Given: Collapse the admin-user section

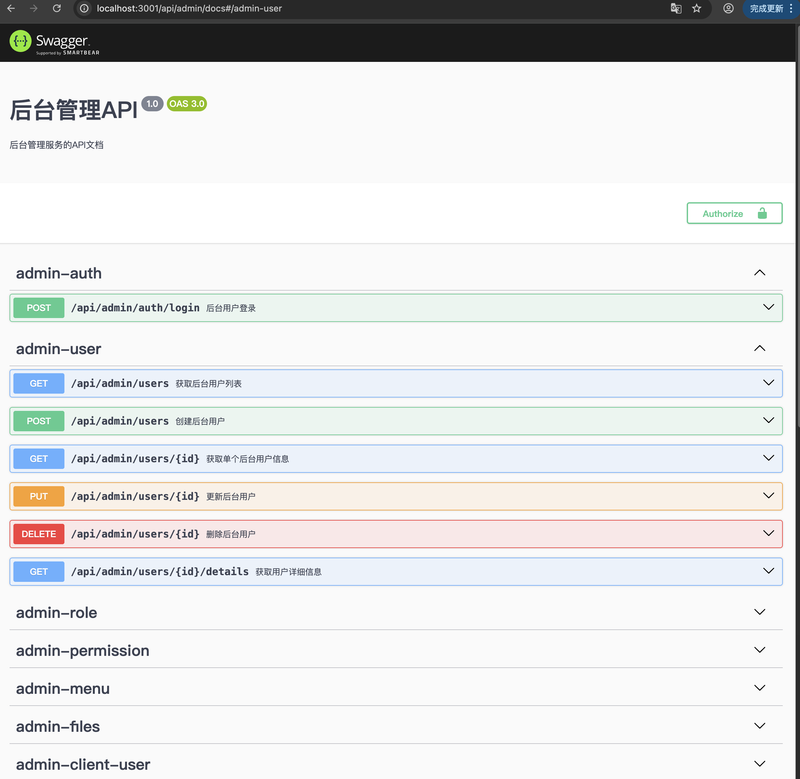Looking at the screenshot, I should 759,349.
